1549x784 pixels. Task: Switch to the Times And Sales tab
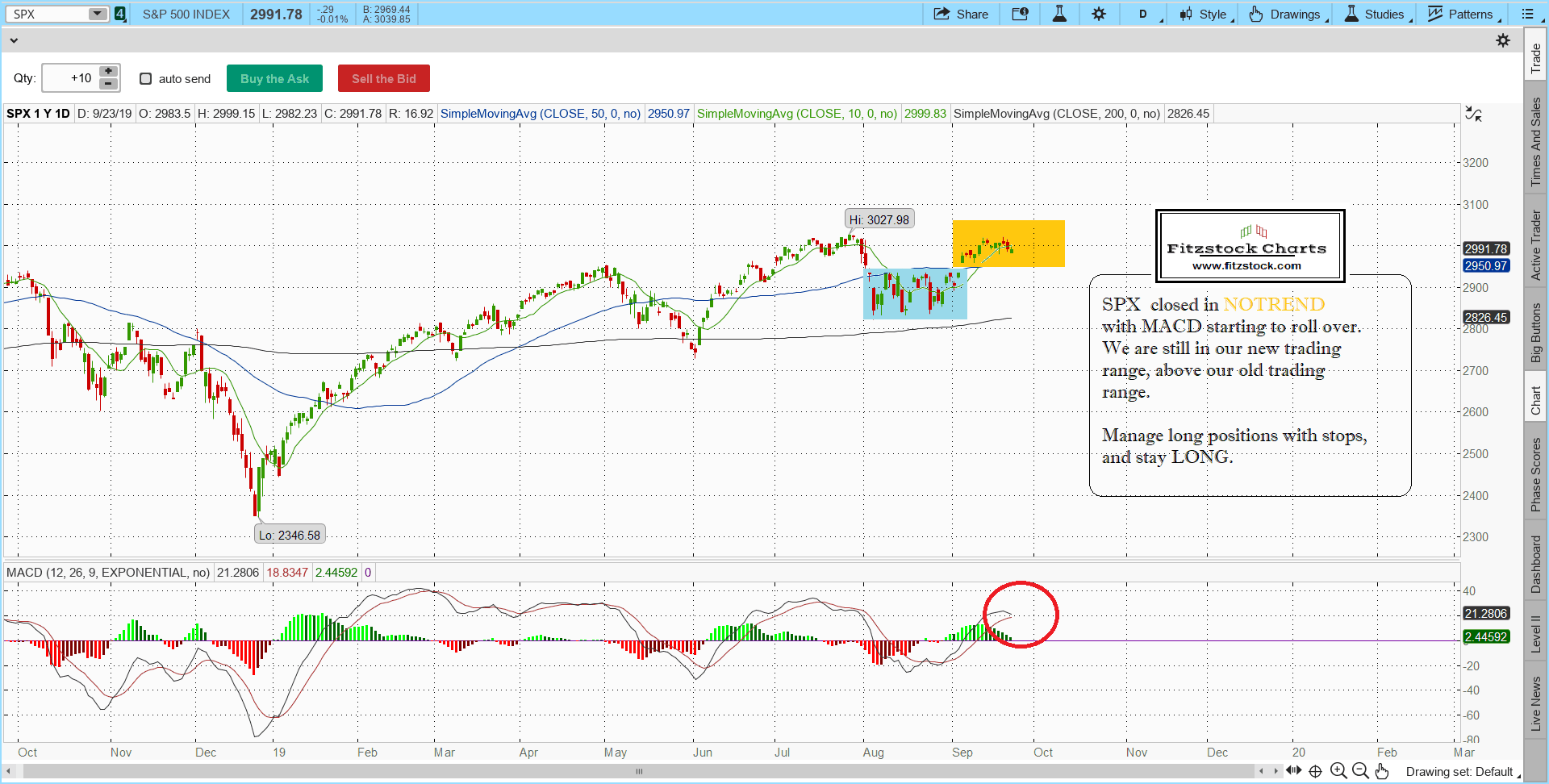pos(1535,141)
